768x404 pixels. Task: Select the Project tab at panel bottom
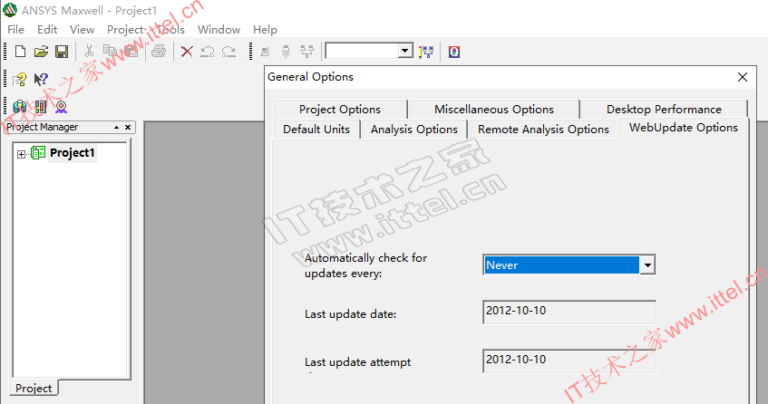[33, 388]
